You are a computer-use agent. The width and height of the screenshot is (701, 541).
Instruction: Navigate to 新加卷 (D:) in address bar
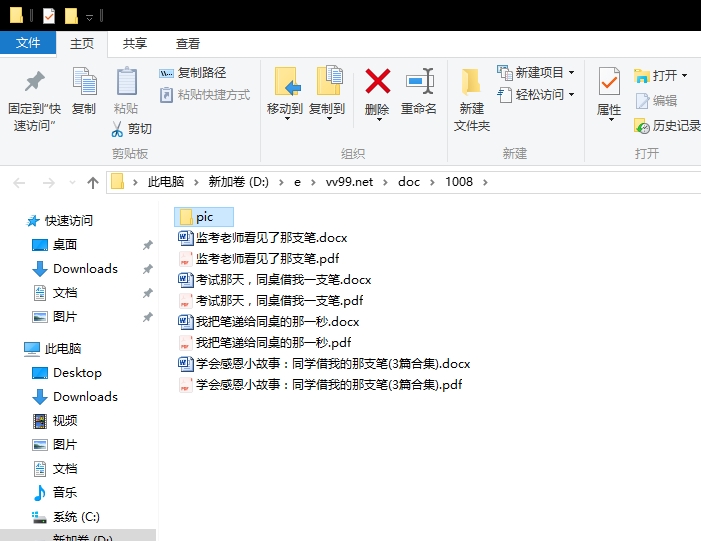tap(238, 182)
